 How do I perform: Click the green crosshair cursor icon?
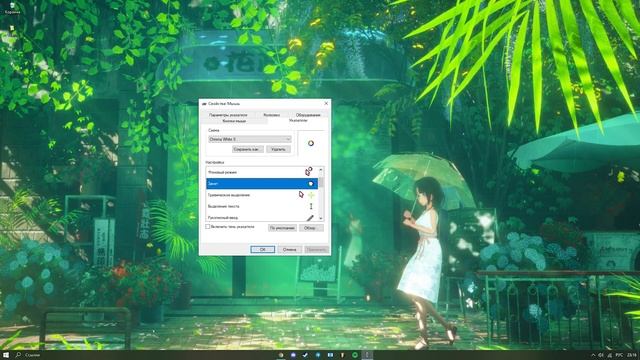pos(311,196)
